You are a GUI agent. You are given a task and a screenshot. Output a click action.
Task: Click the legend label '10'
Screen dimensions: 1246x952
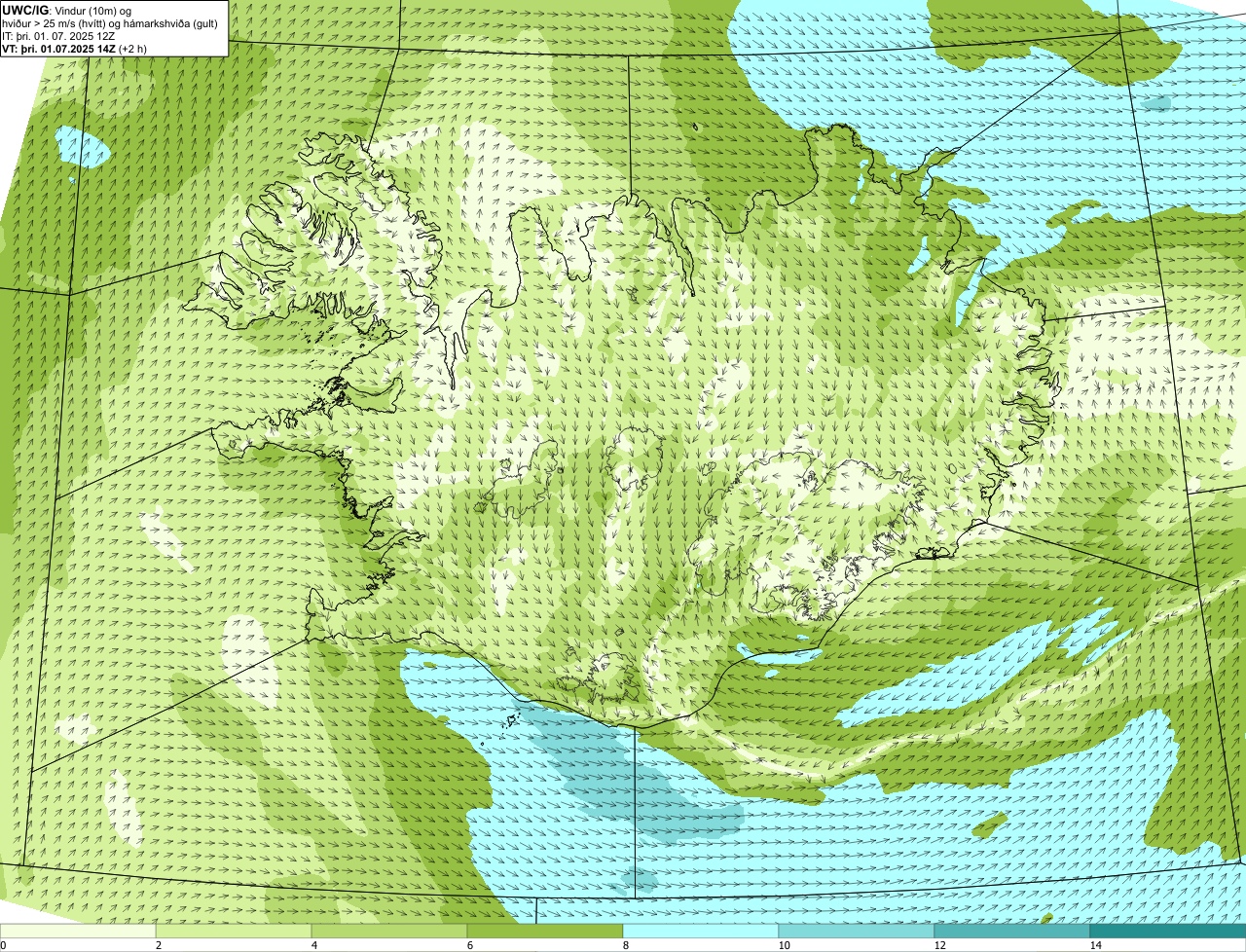coord(784,945)
